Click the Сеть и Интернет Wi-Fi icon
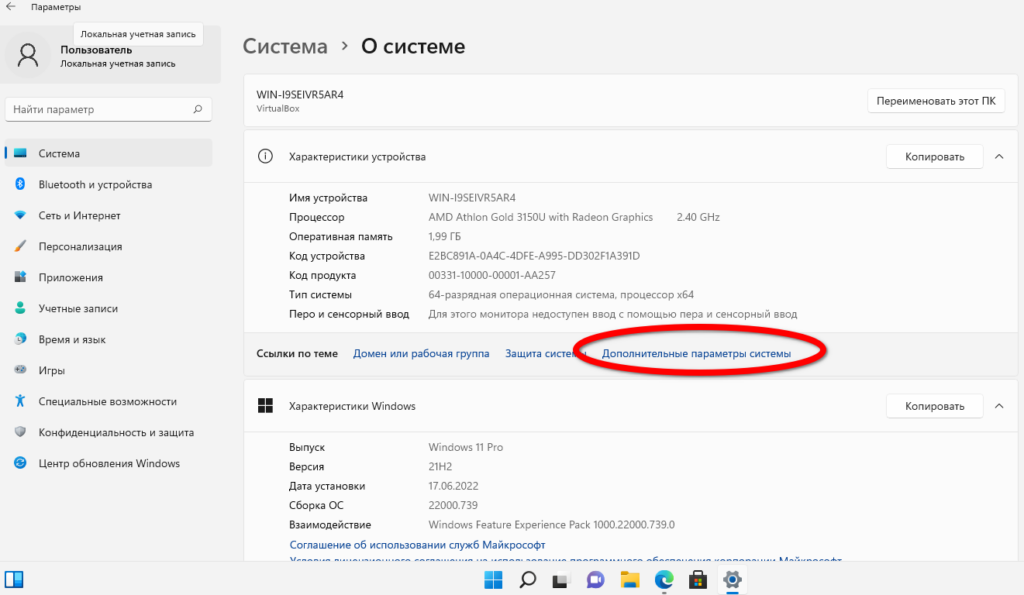This screenshot has height=595, width=1024. pyautogui.click(x=20, y=214)
